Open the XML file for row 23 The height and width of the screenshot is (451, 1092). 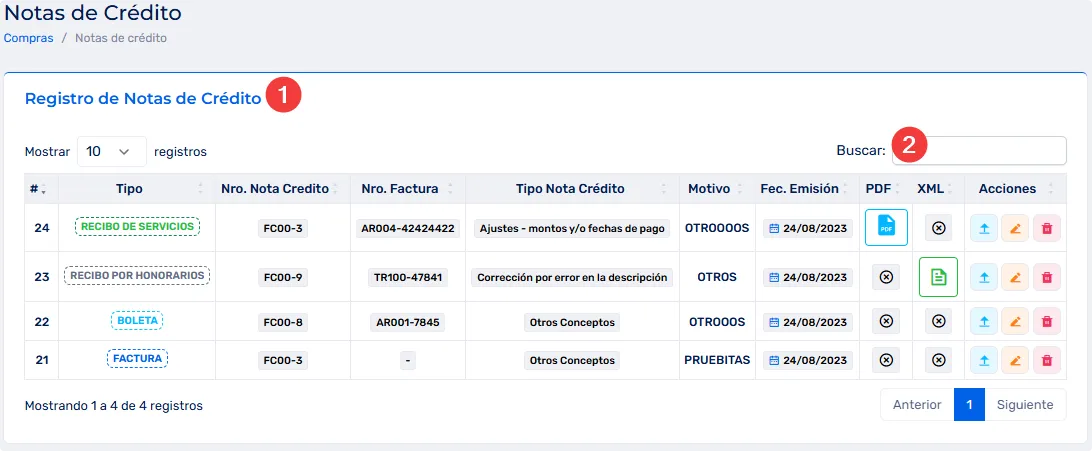[x=938, y=277]
